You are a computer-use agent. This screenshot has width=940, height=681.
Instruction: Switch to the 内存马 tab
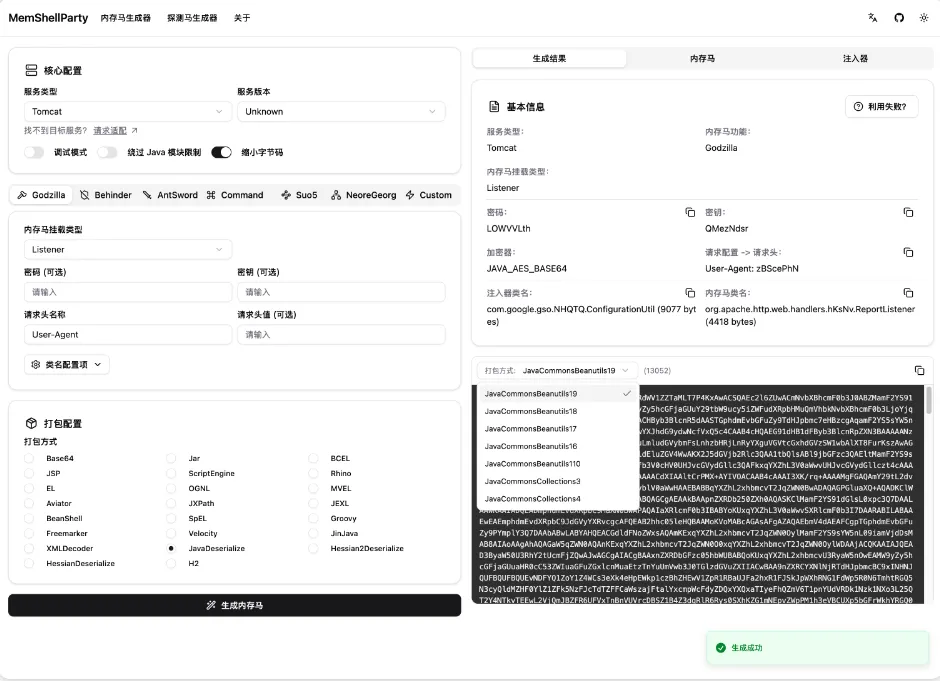[x=702, y=58]
